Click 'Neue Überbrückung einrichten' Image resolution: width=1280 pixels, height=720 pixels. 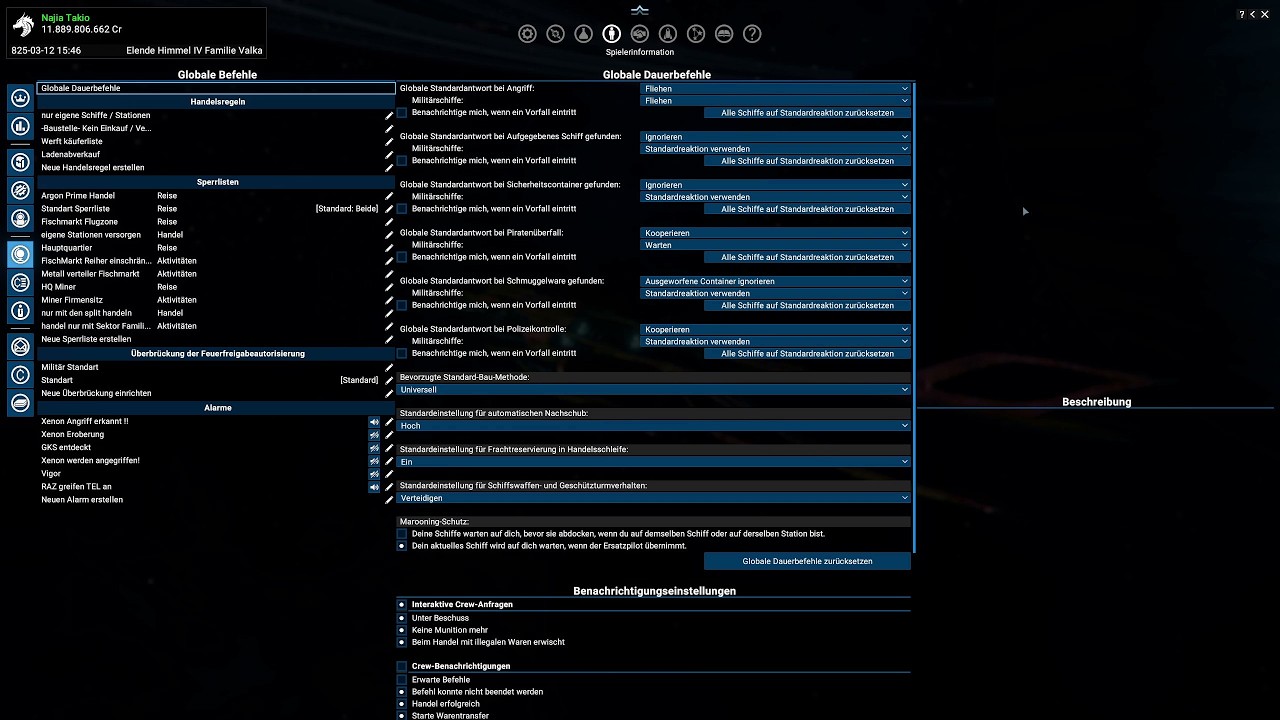point(96,394)
